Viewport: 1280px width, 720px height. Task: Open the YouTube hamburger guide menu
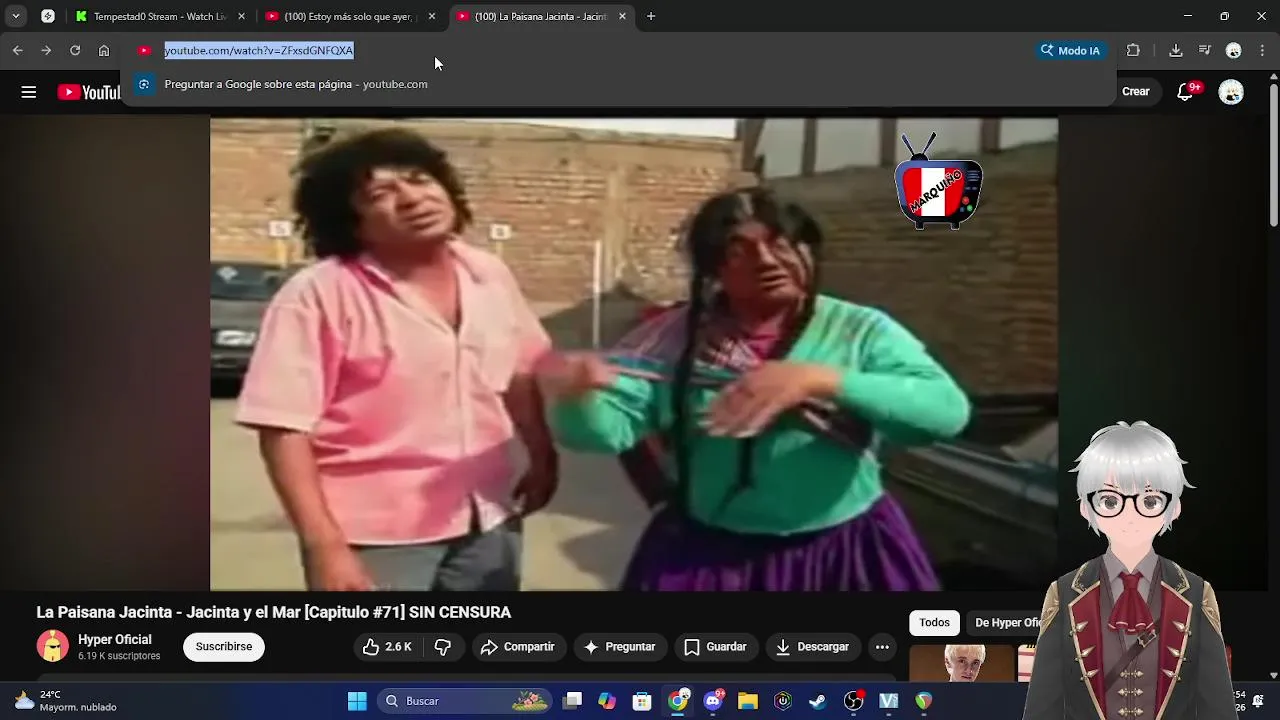pyautogui.click(x=28, y=92)
